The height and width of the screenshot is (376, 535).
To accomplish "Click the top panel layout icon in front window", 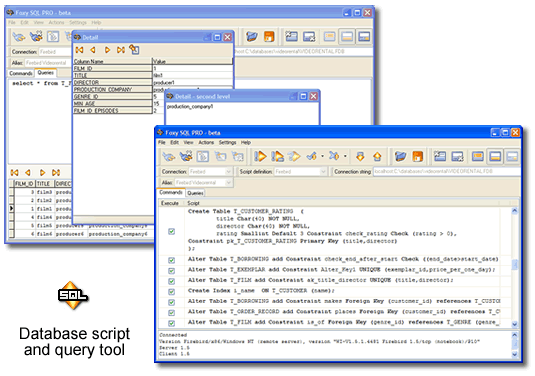I will [x=478, y=157].
